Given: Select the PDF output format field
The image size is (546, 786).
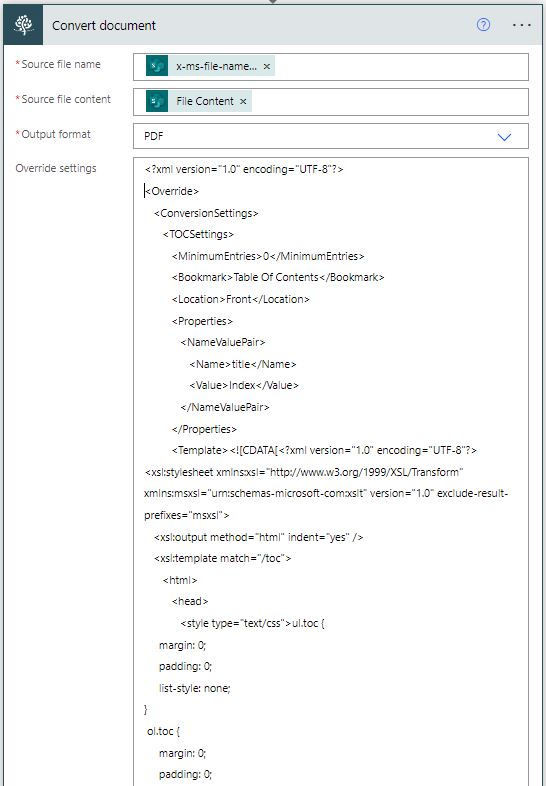Looking at the screenshot, I should (330, 136).
